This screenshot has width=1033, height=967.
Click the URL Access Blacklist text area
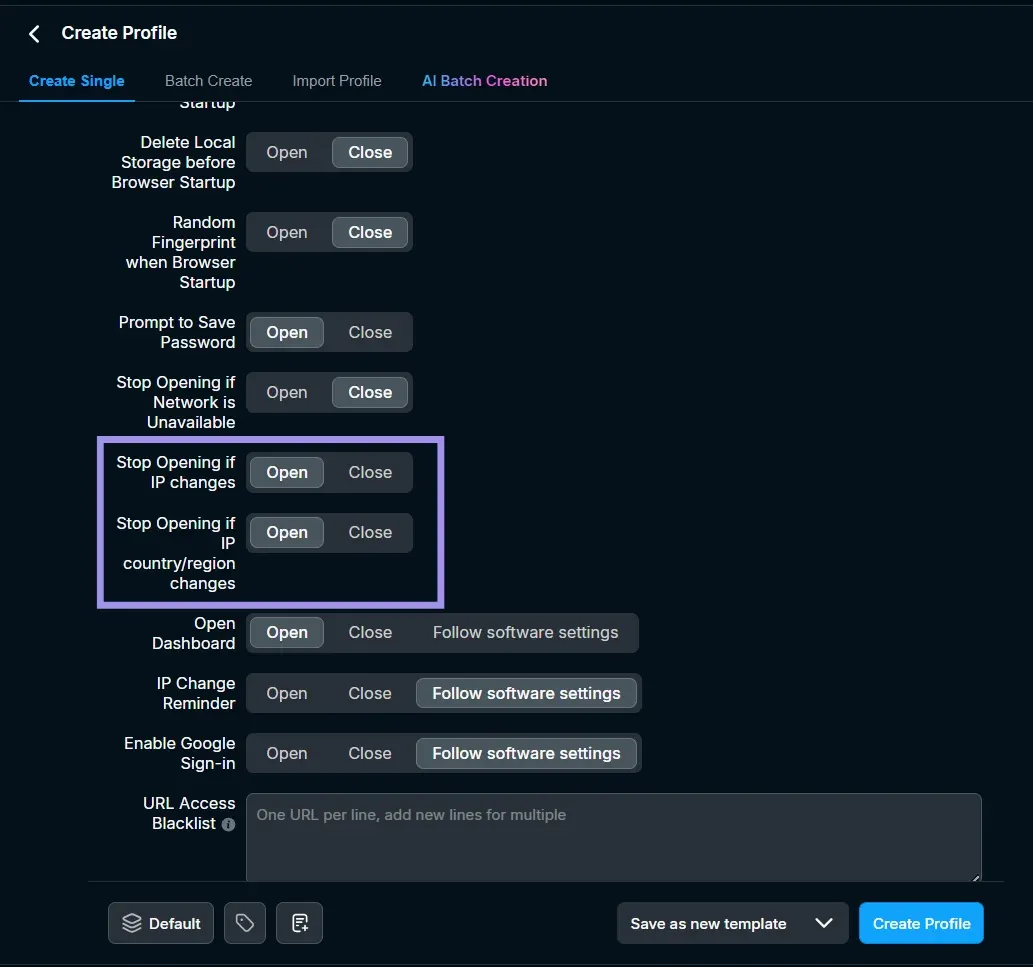pyautogui.click(x=613, y=837)
